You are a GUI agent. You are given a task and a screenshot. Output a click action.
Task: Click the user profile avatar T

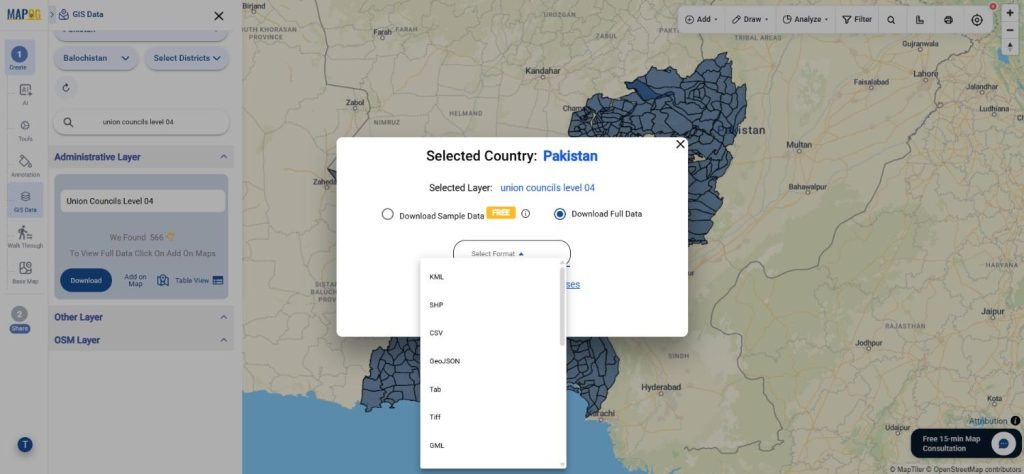[25, 445]
